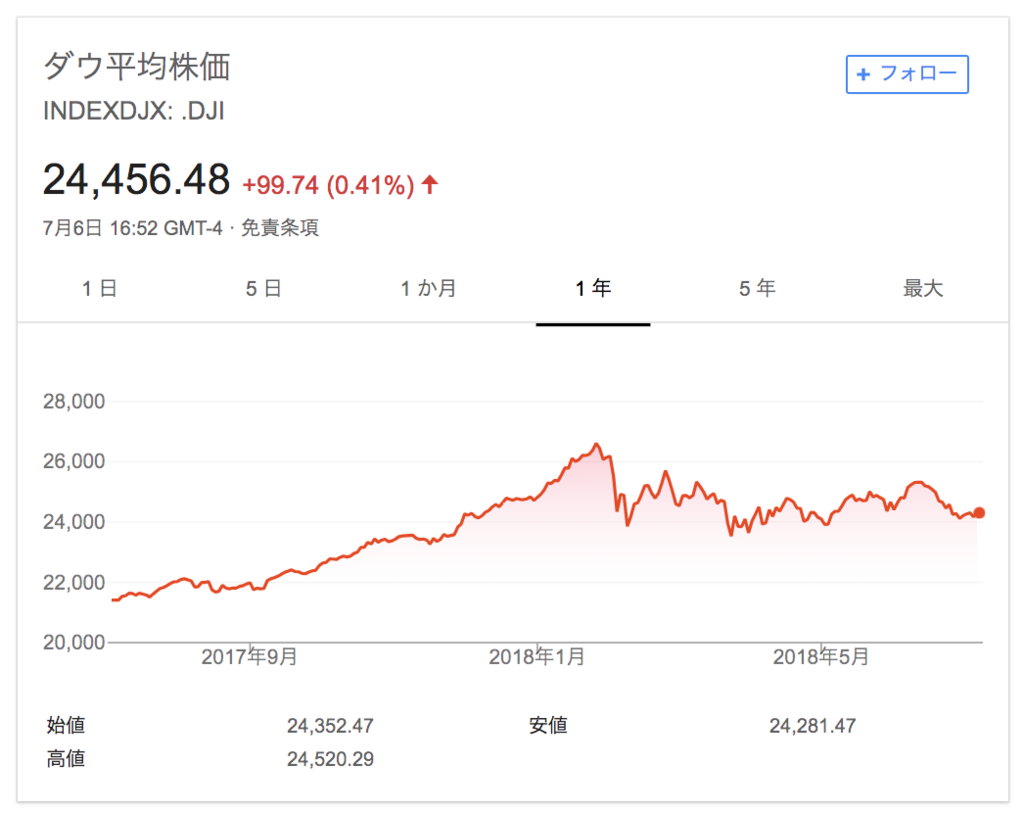Select the 1日 time range tab

99,288
